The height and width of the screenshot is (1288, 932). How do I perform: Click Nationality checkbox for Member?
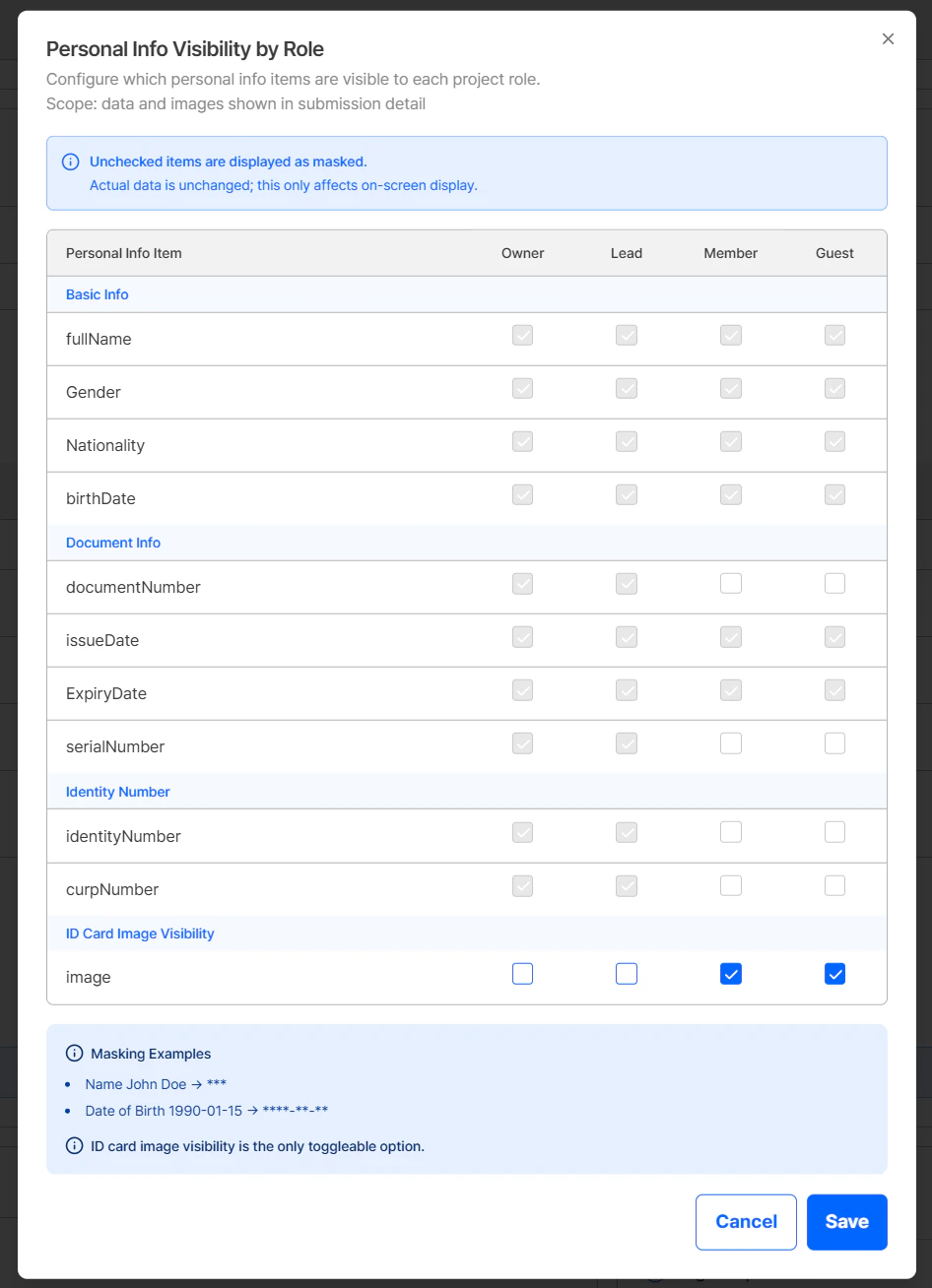pyautogui.click(x=731, y=442)
